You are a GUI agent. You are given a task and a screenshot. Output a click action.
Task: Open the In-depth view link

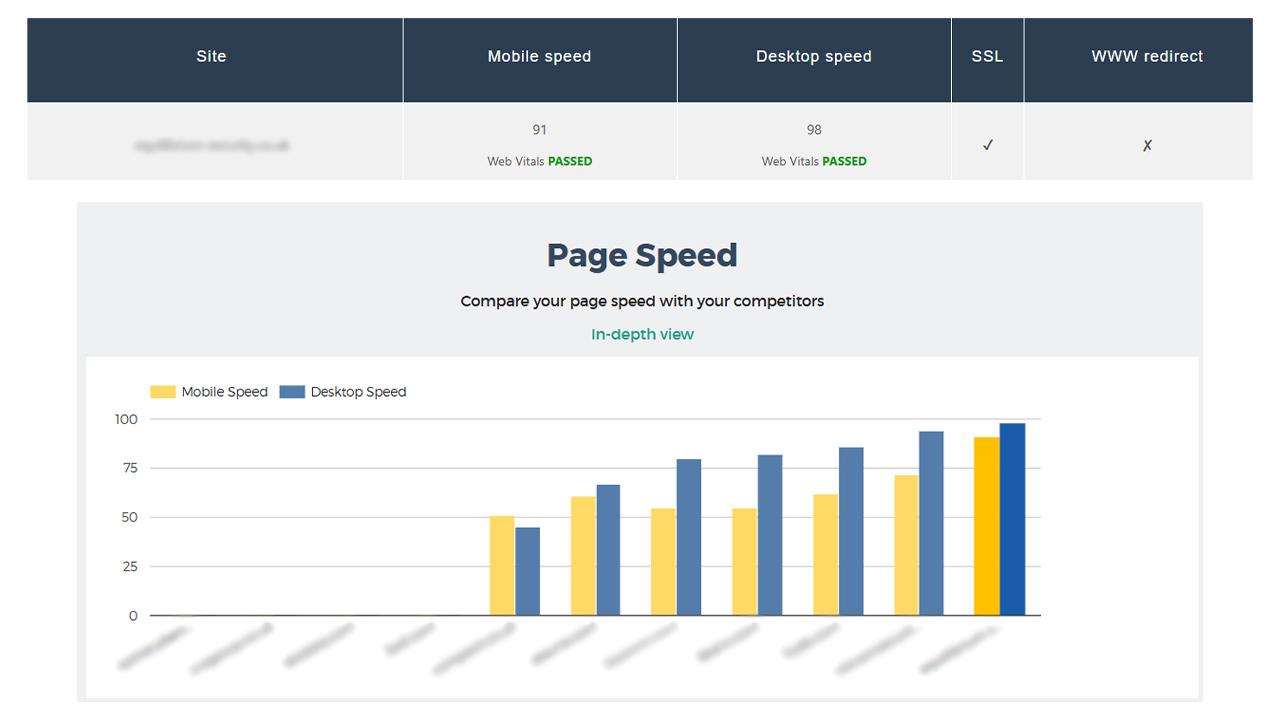[642, 334]
